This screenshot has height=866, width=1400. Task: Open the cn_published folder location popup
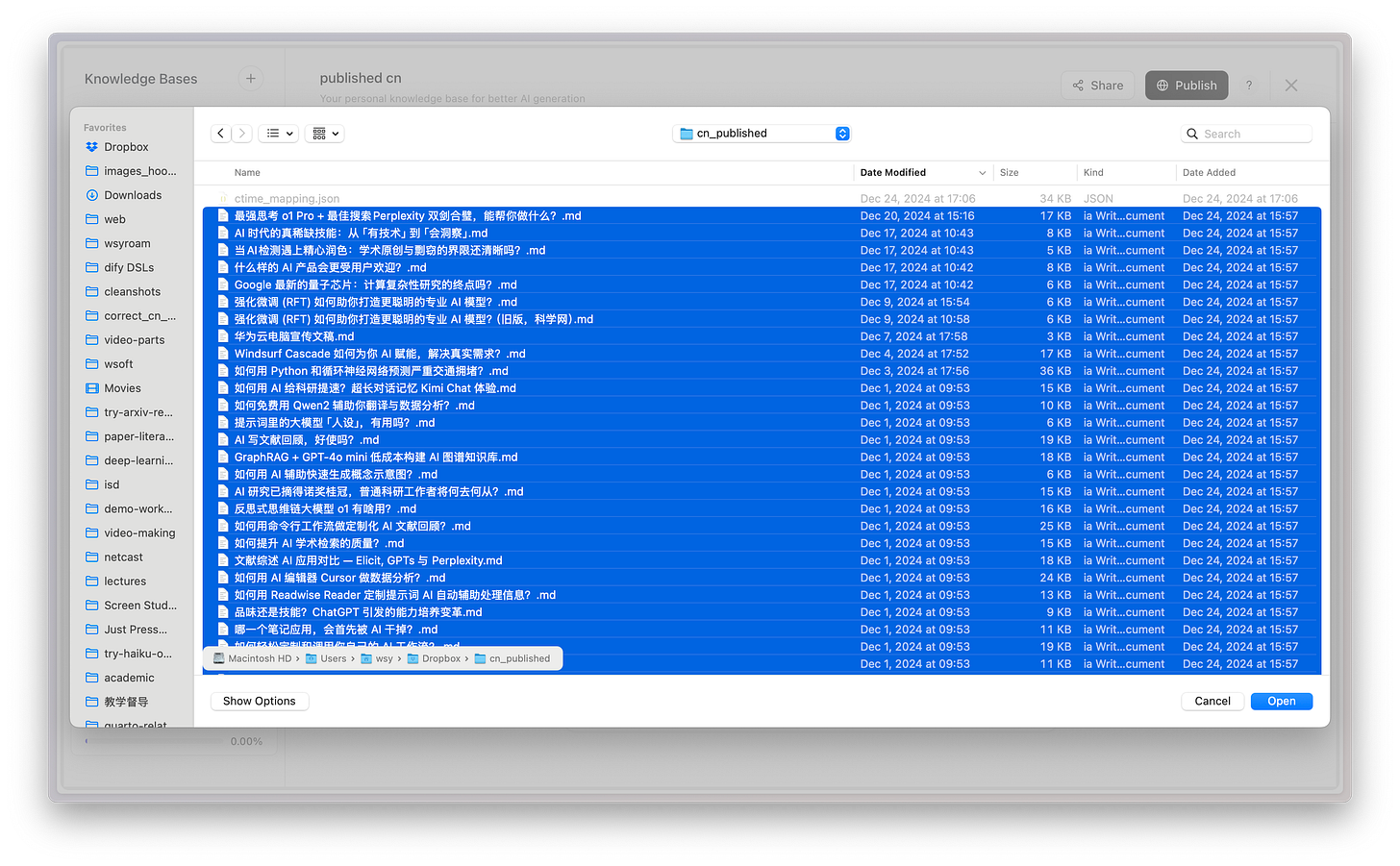click(762, 134)
